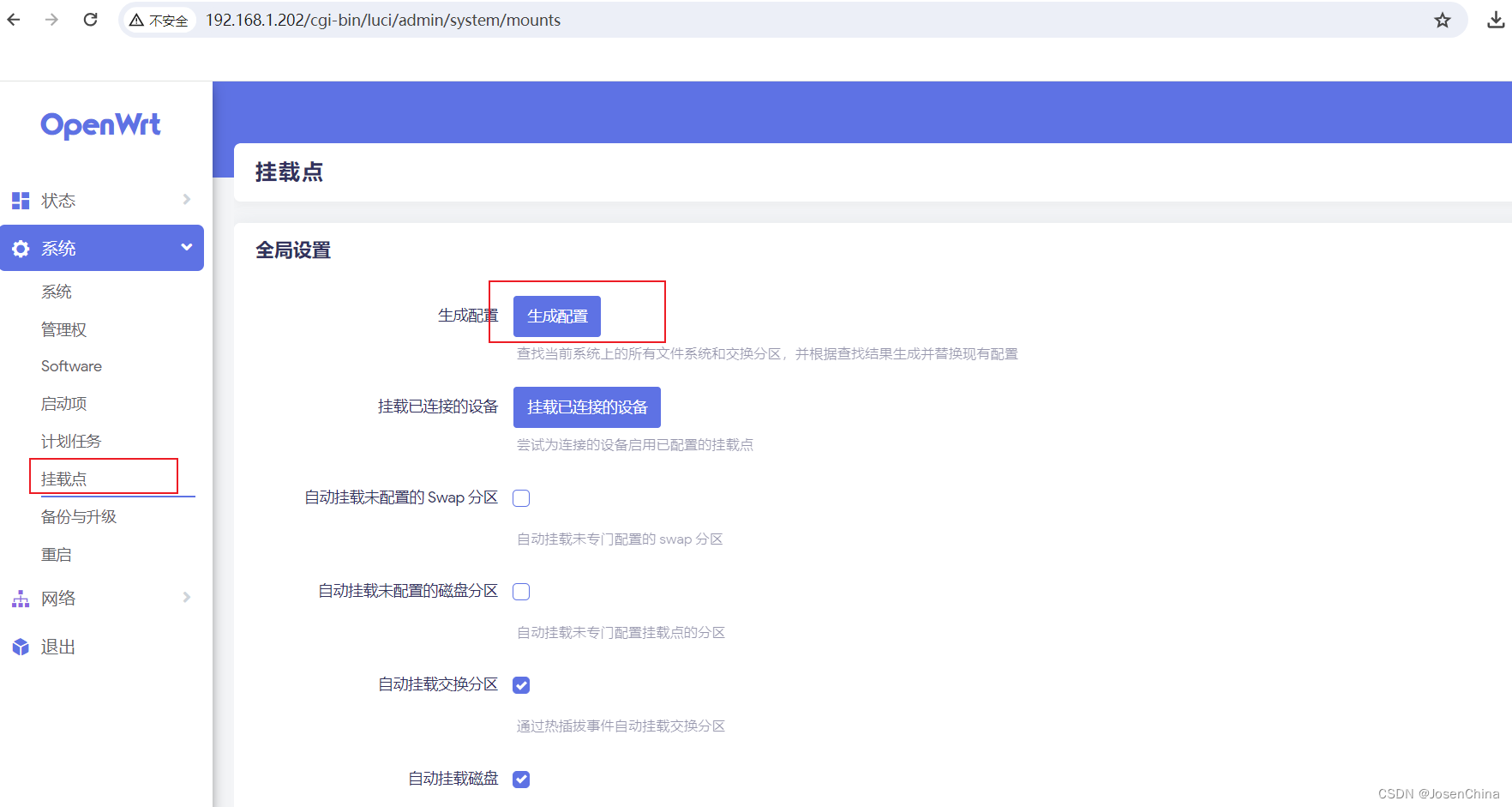Click the 查找当前系统上的所有文件系统和交换分区 description

(x=767, y=354)
